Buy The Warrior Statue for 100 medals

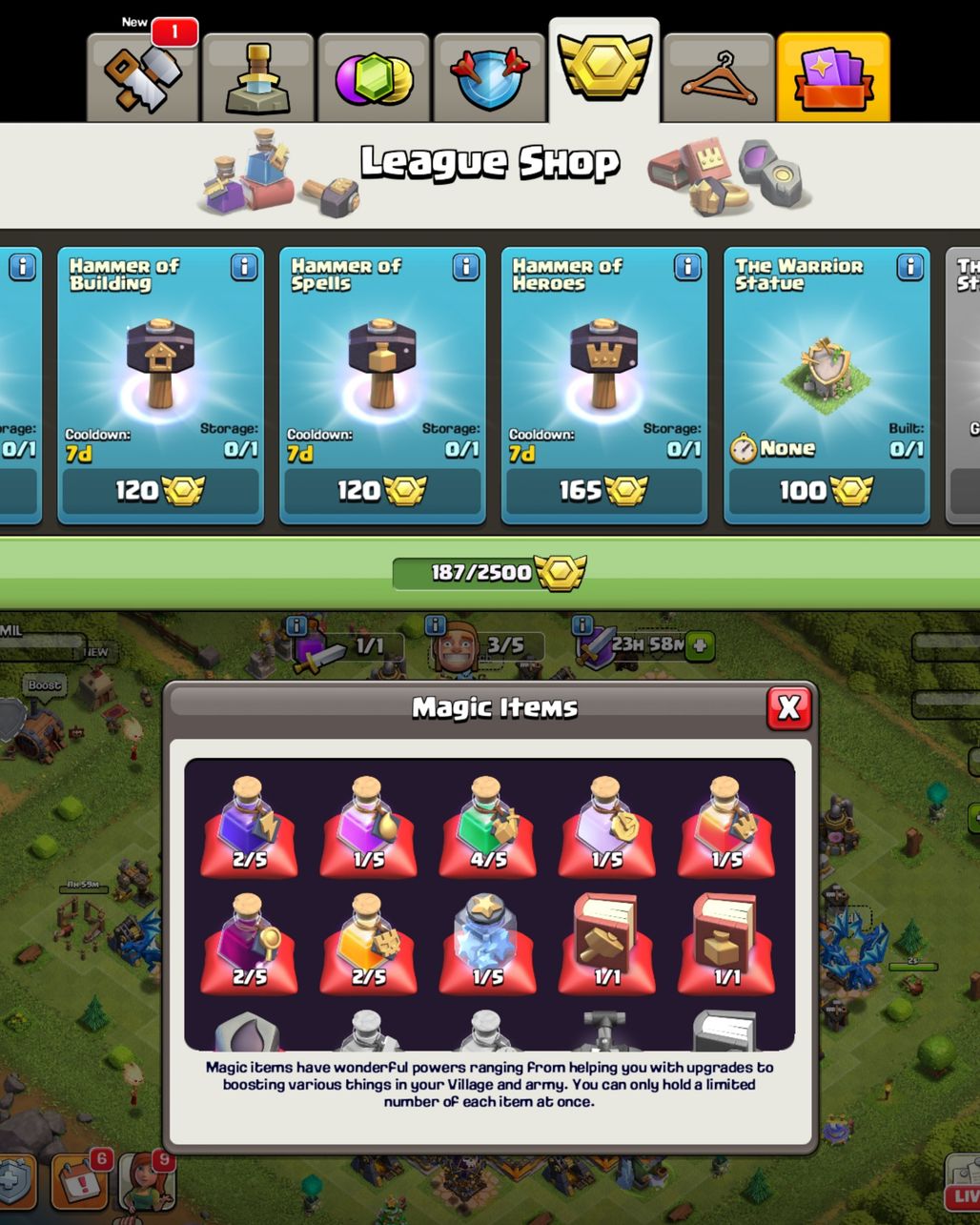point(827,491)
